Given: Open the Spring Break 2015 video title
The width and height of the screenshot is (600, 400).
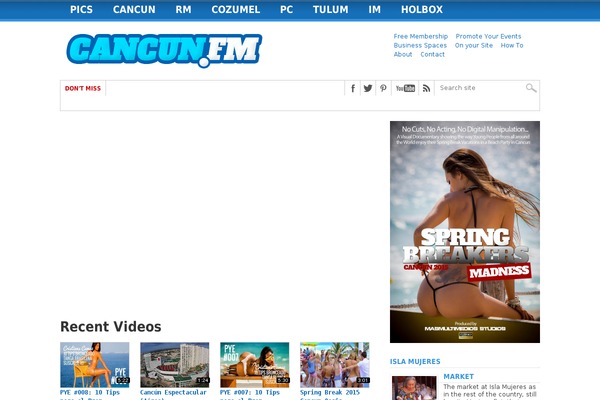Looking at the screenshot, I should (330, 393).
